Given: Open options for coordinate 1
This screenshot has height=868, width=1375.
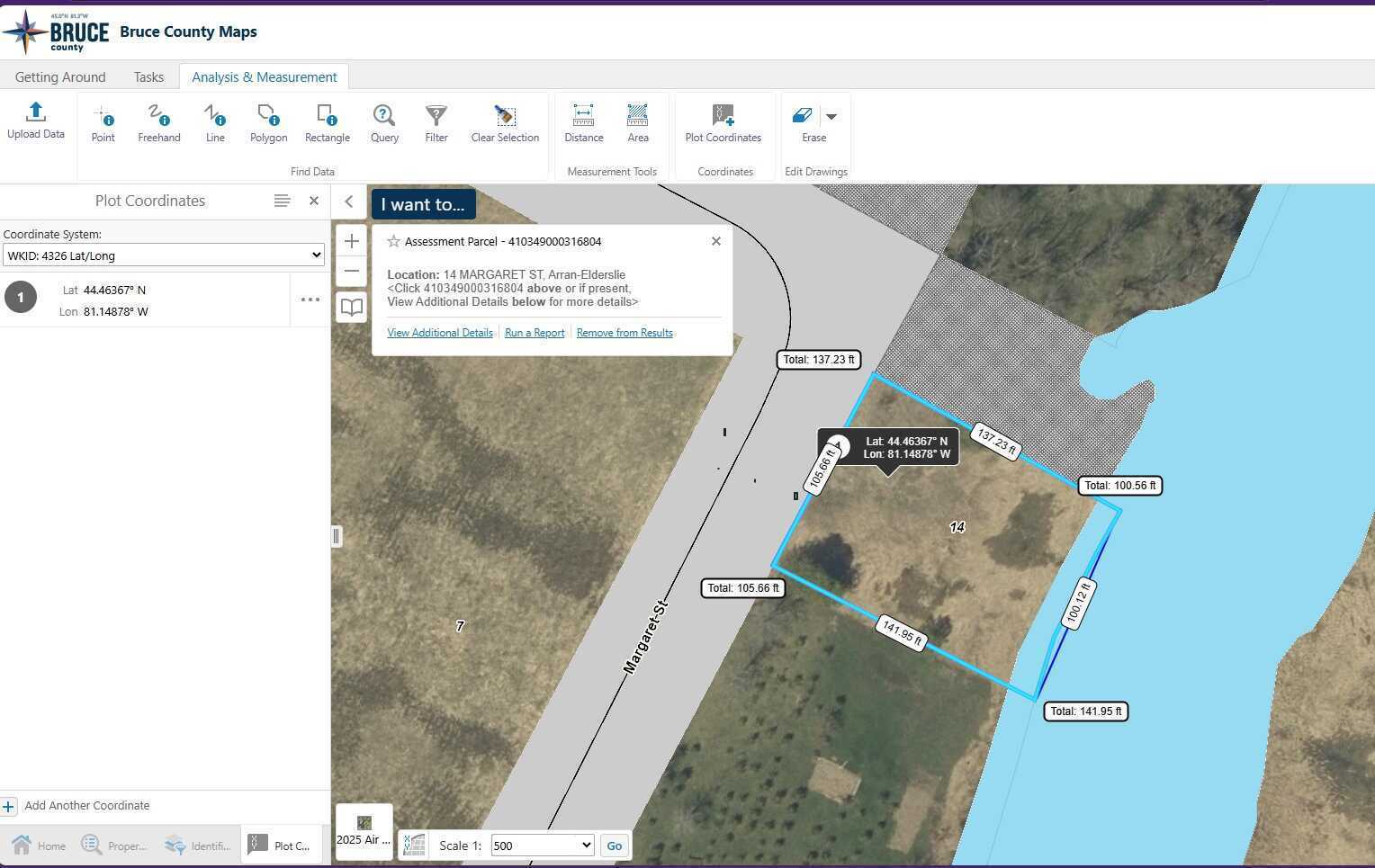Looking at the screenshot, I should click(x=310, y=300).
